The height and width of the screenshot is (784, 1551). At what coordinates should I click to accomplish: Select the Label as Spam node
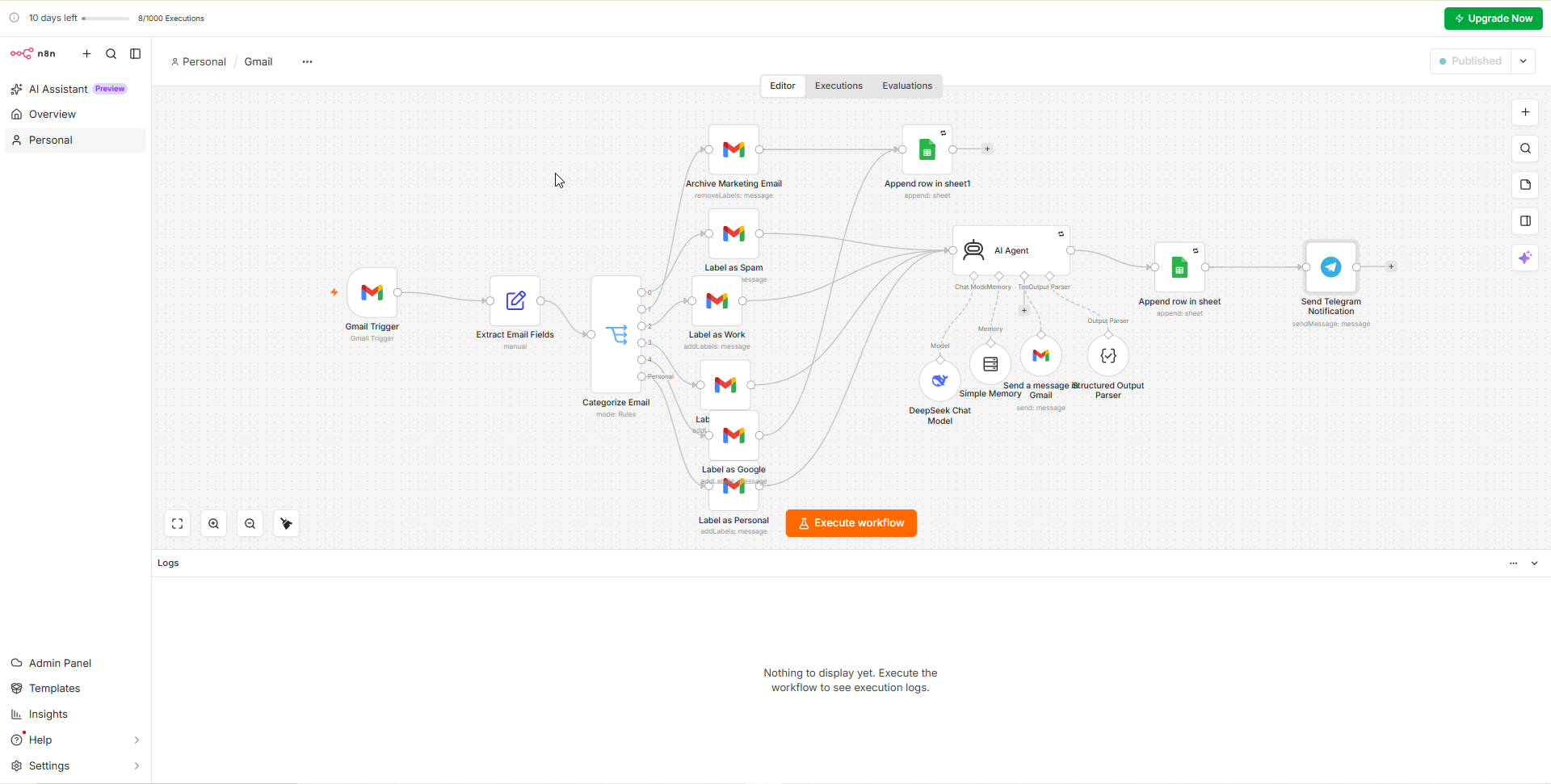[x=733, y=233]
